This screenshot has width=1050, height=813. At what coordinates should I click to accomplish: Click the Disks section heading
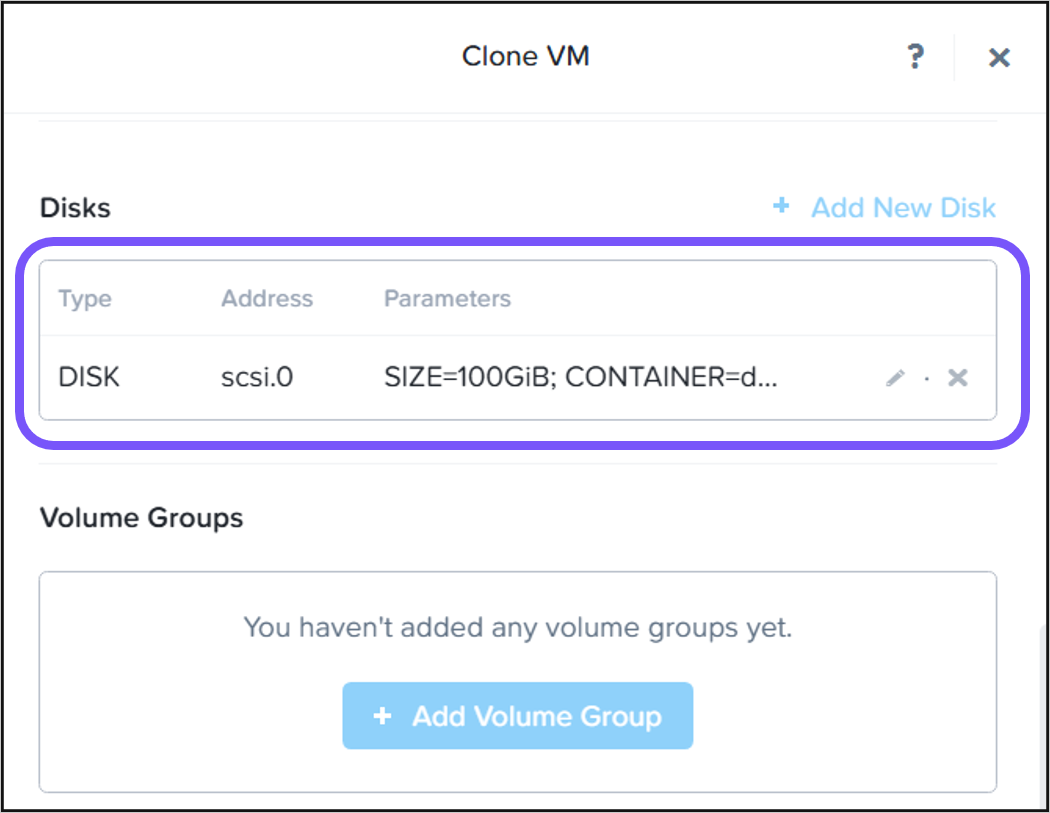[x=75, y=208]
